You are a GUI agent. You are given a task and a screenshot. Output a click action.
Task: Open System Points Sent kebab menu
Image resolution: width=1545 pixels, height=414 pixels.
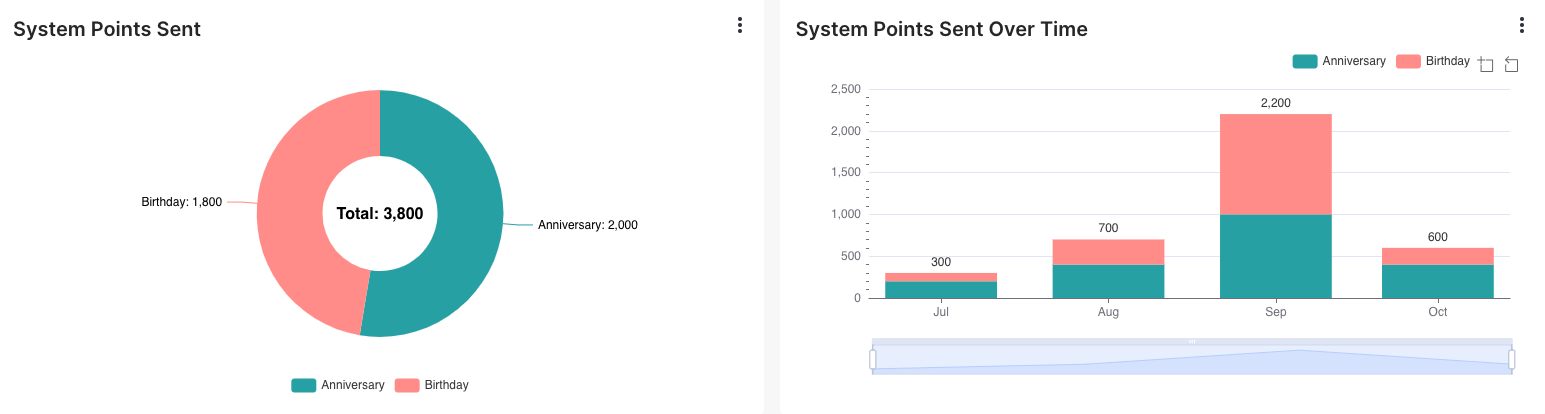click(739, 26)
